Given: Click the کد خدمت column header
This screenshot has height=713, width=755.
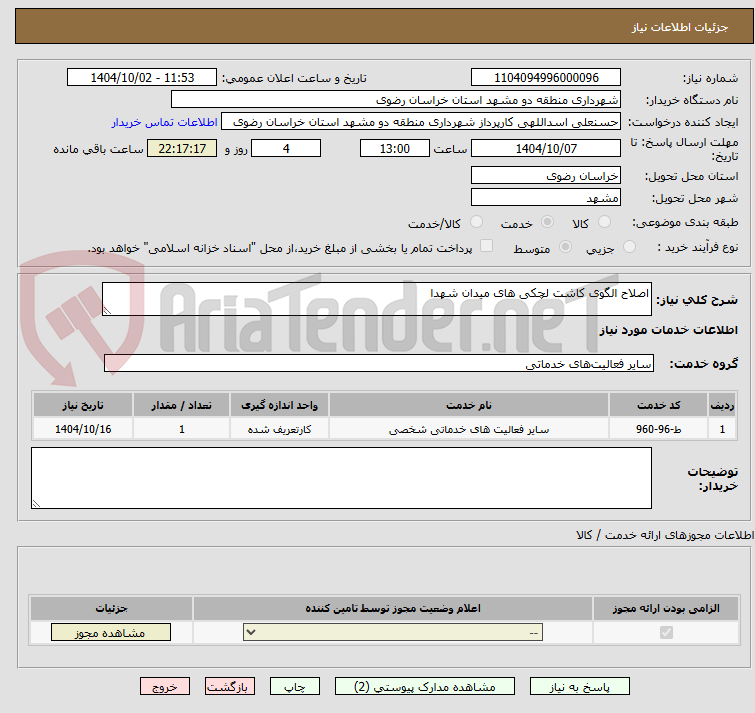Looking at the screenshot, I should [658, 405].
